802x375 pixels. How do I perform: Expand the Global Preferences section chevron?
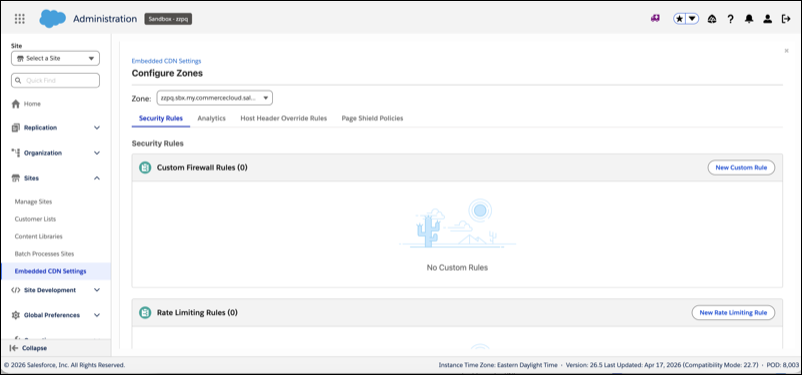click(x=97, y=315)
